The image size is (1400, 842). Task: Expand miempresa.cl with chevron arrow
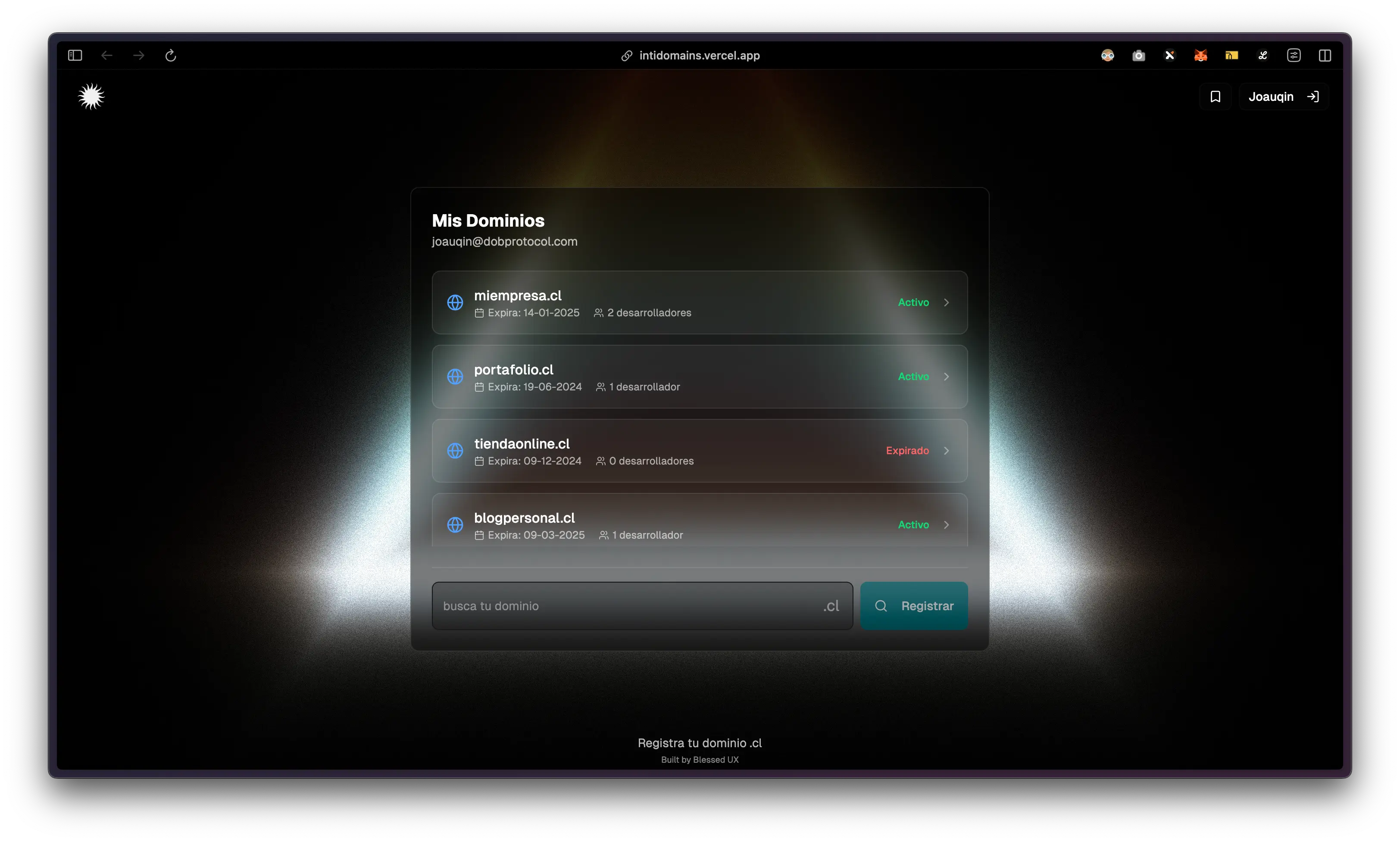946,302
